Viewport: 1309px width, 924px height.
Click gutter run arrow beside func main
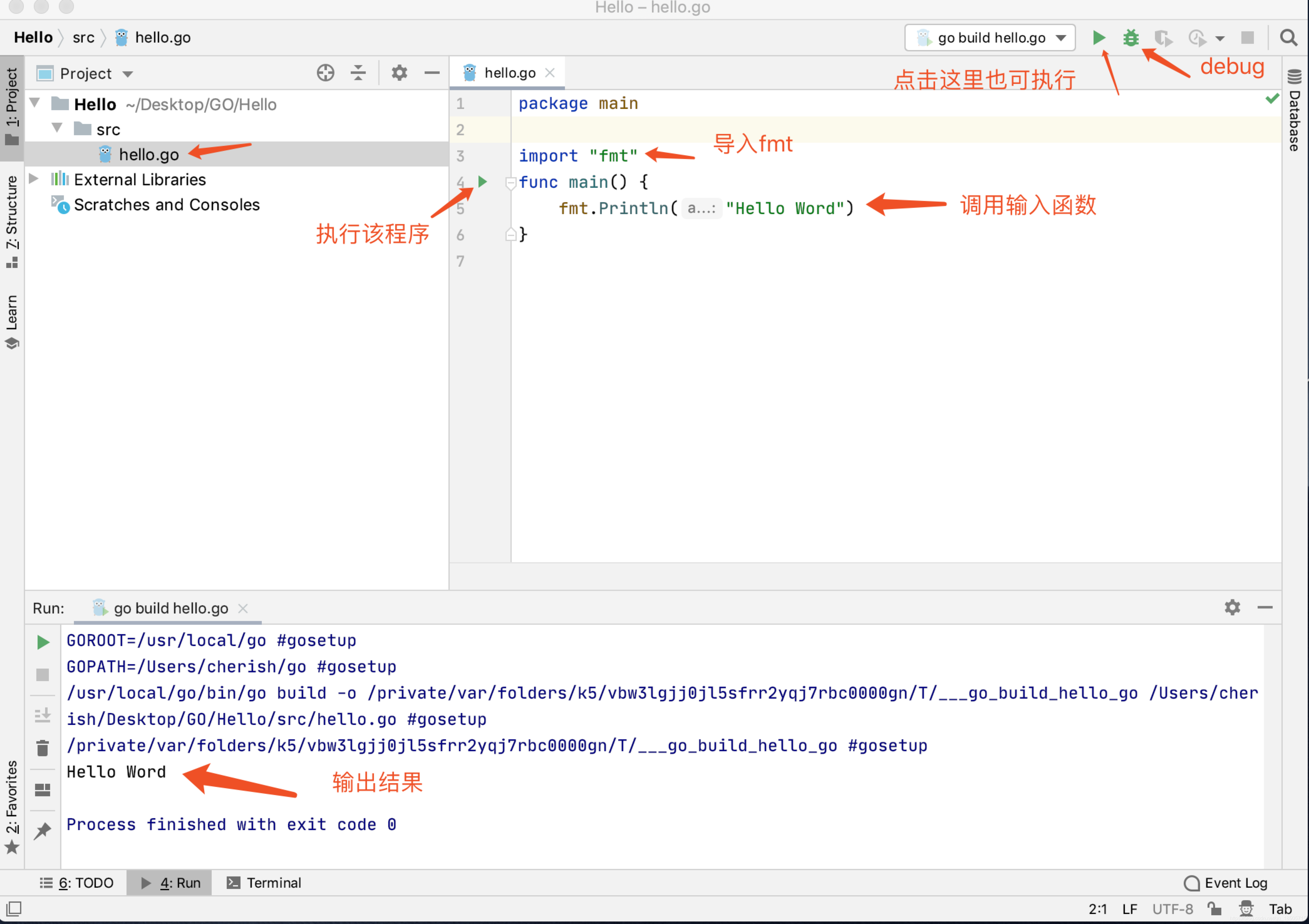[482, 182]
